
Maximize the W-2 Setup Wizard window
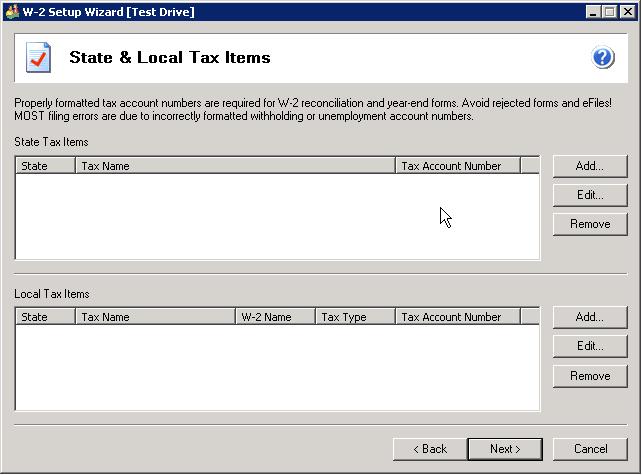point(609,12)
